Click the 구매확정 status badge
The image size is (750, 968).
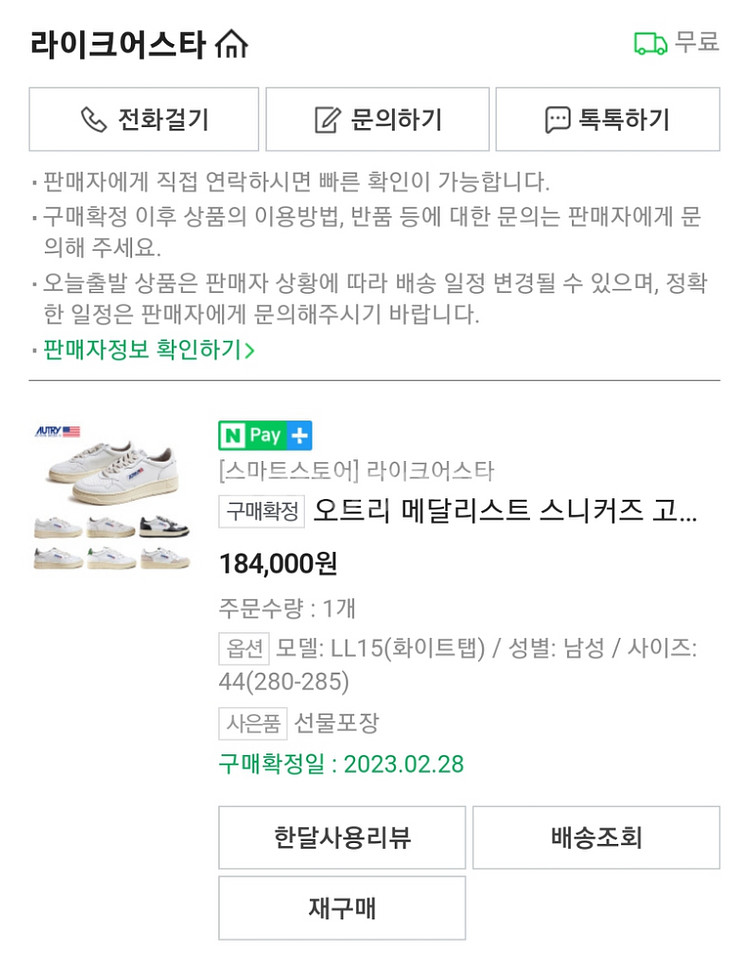tap(262, 511)
